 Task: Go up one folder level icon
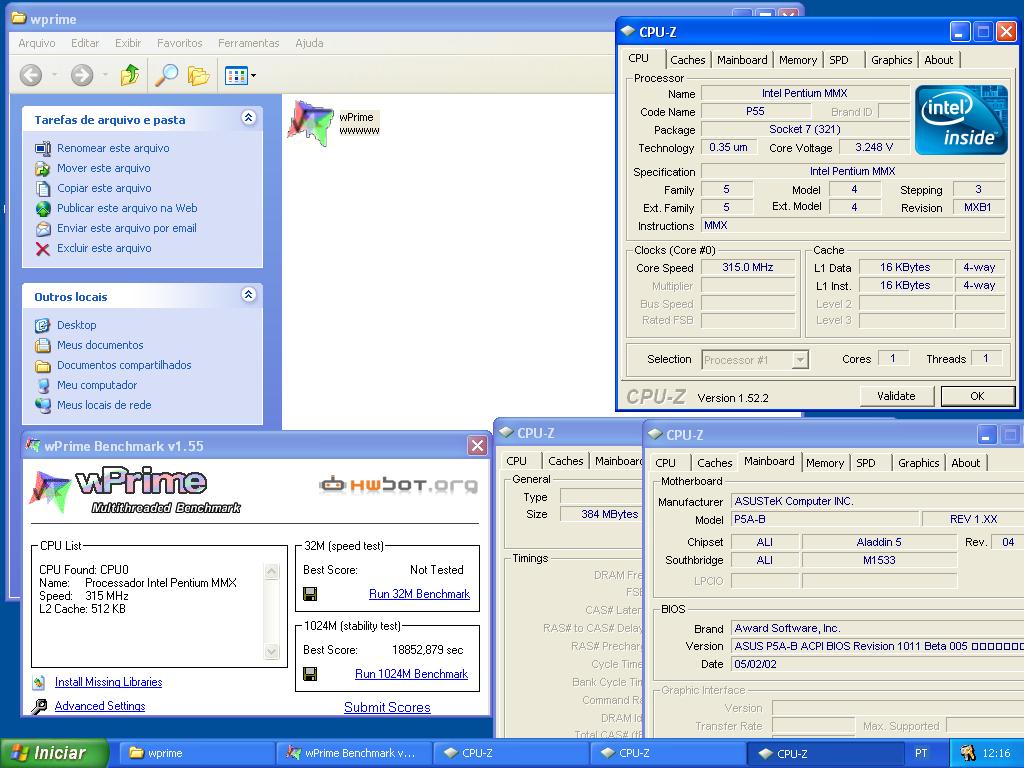(130, 75)
